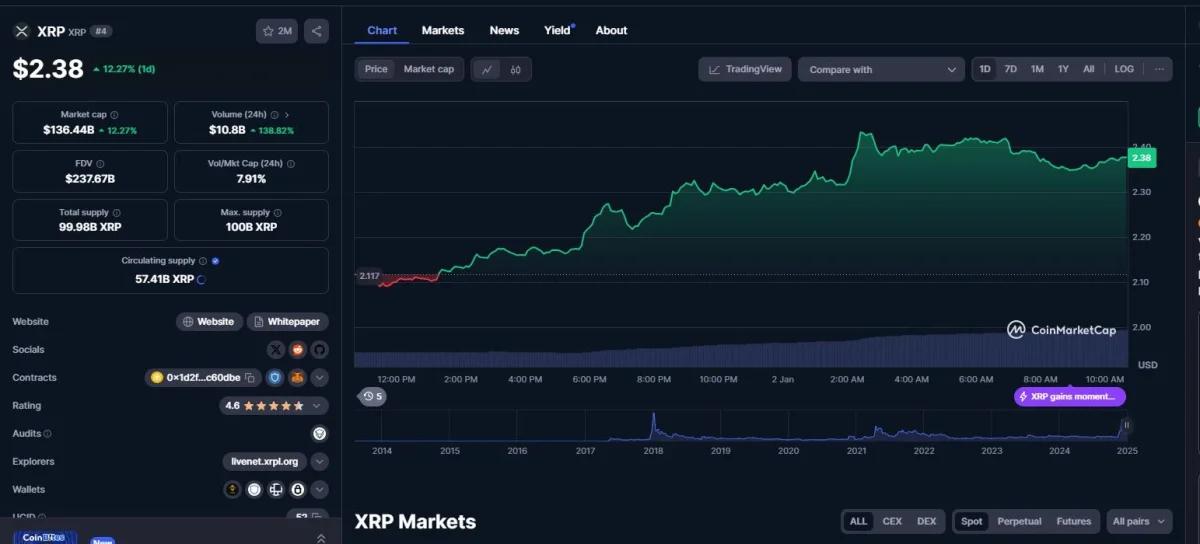Open the third wallet icon in Wallets row
The width and height of the screenshot is (1200, 544).
click(x=276, y=490)
